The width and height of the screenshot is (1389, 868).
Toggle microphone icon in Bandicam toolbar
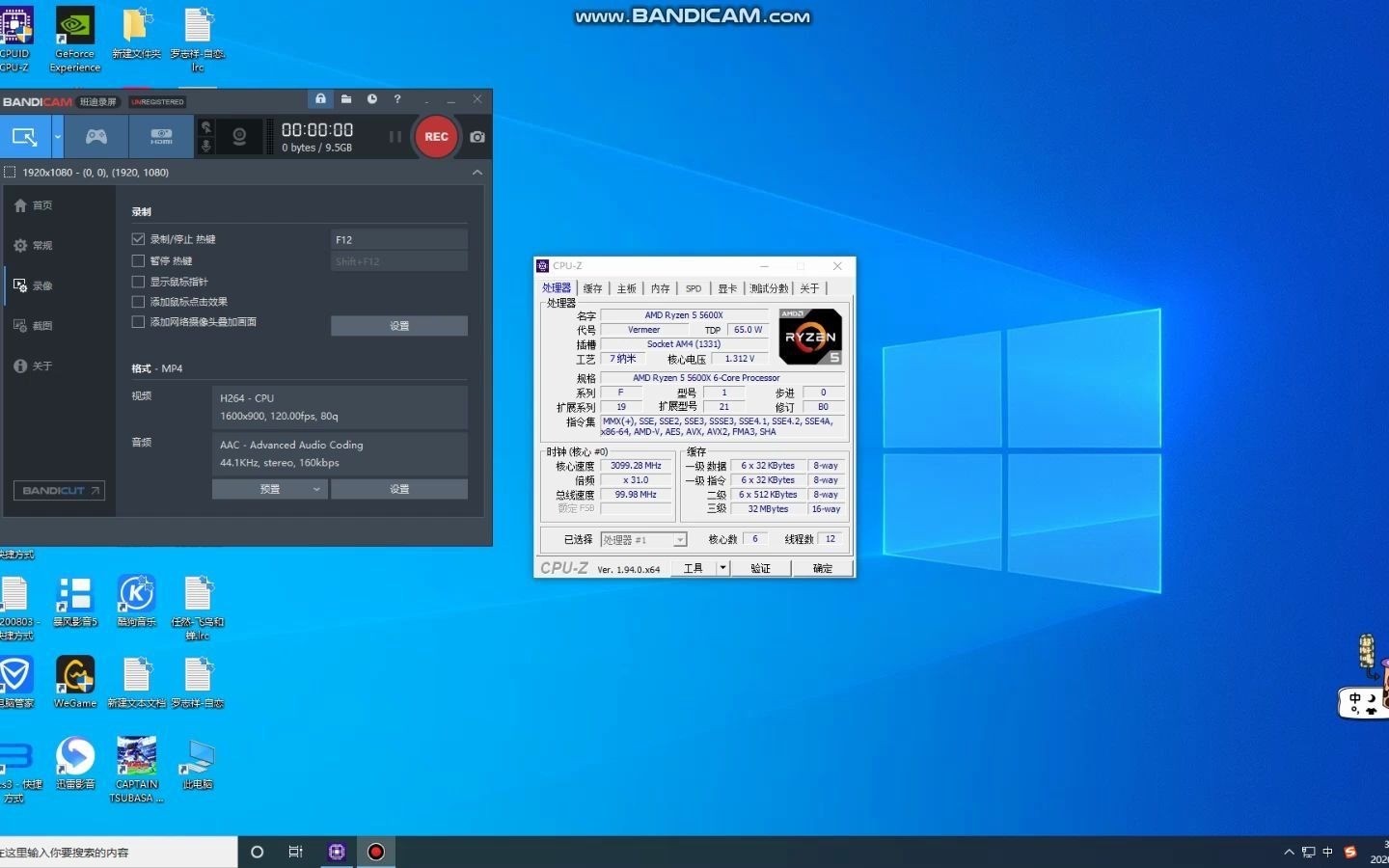[205, 147]
